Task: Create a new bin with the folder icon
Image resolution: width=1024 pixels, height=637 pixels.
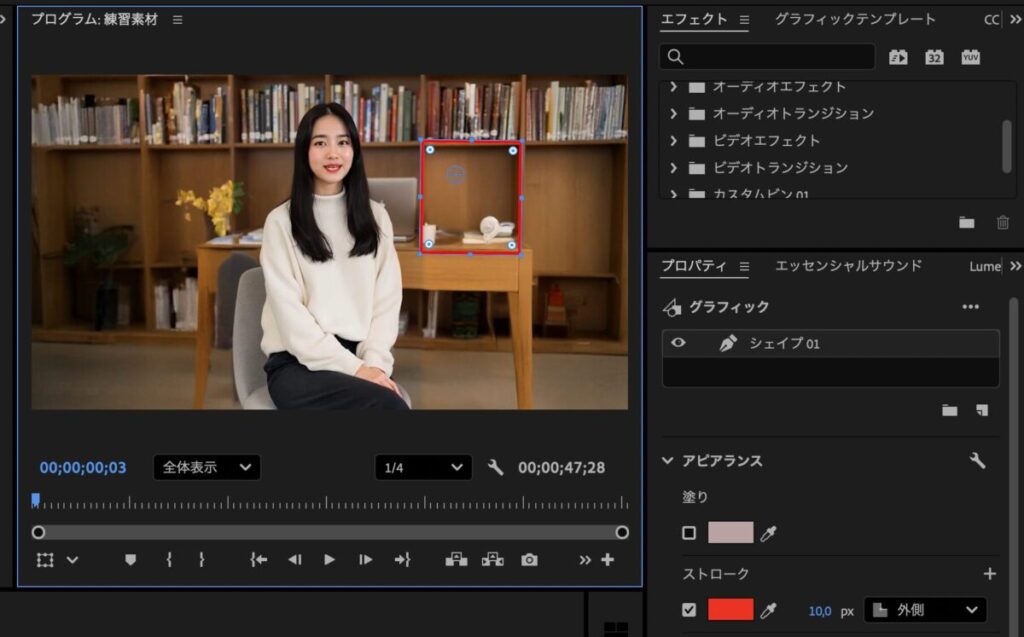Action: [966, 222]
